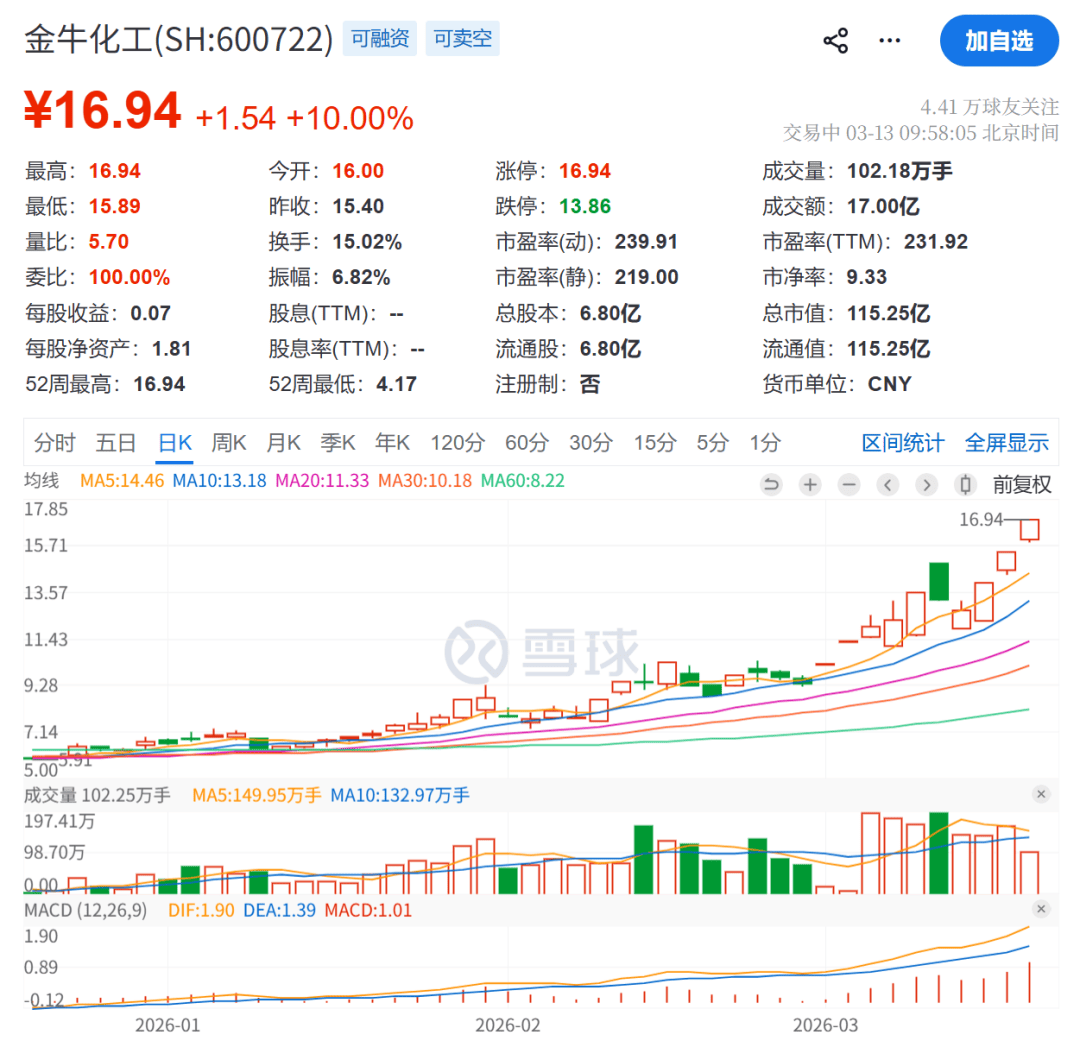Open the more options (...) icon
The image size is (1080, 1041).
point(889,40)
